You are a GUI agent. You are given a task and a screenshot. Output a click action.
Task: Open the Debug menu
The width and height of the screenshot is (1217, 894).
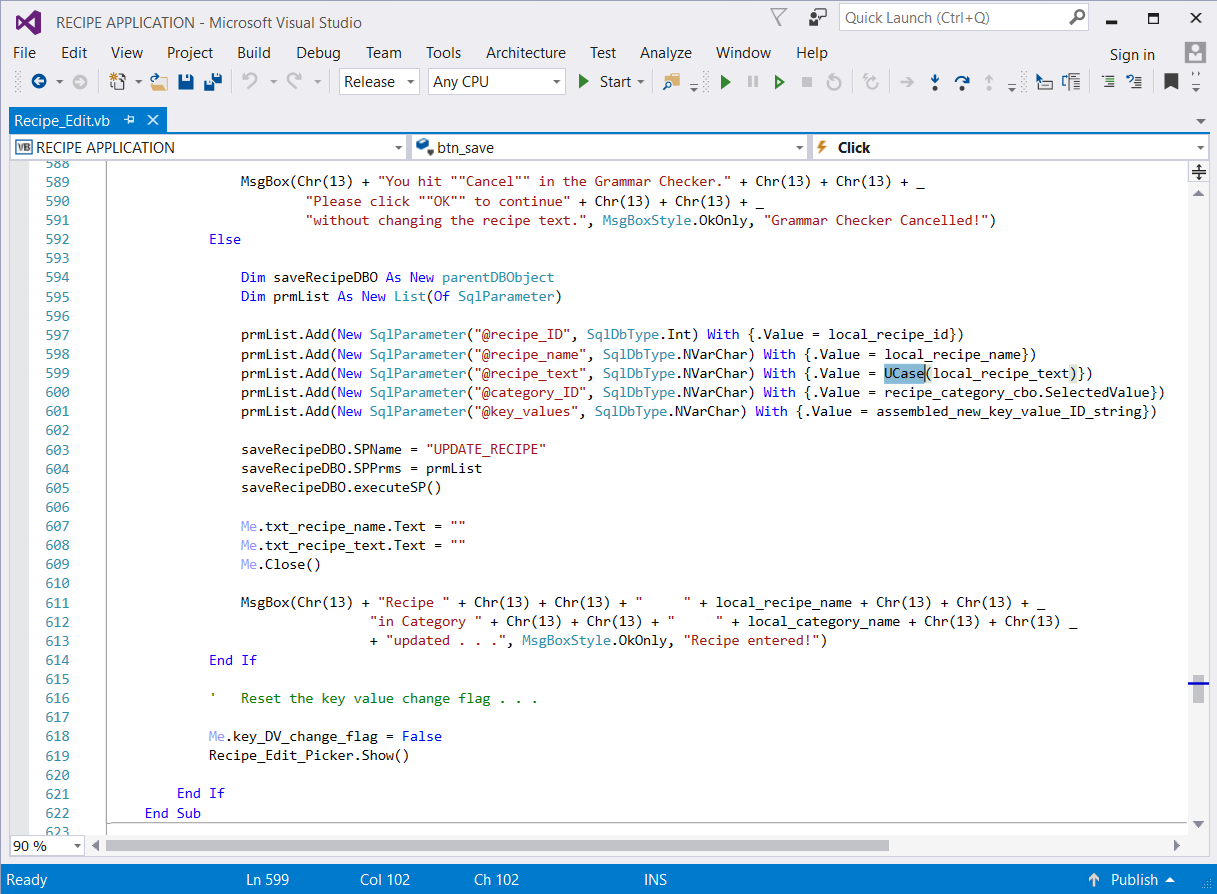click(x=318, y=53)
